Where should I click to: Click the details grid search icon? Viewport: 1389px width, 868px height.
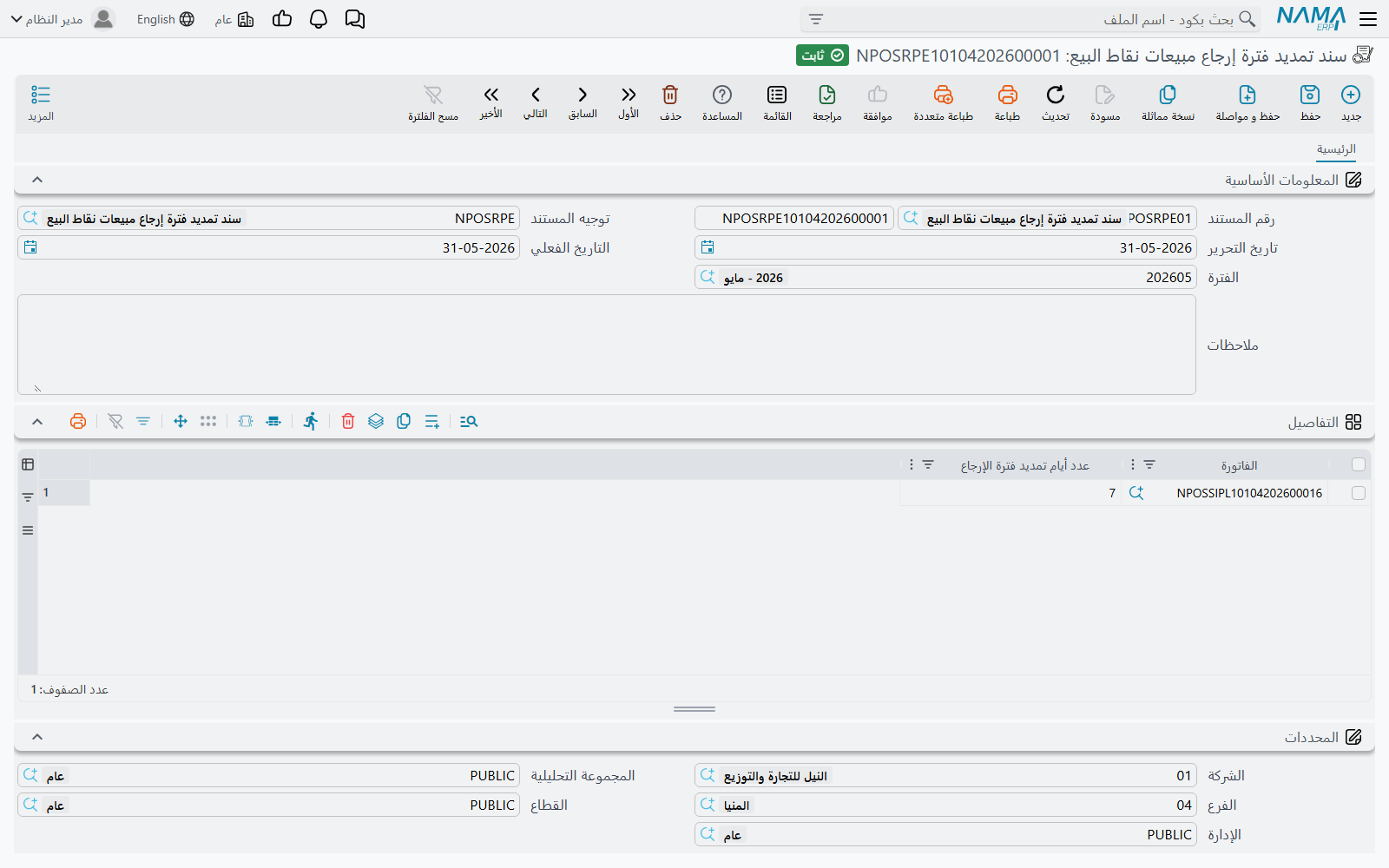pyautogui.click(x=469, y=421)
